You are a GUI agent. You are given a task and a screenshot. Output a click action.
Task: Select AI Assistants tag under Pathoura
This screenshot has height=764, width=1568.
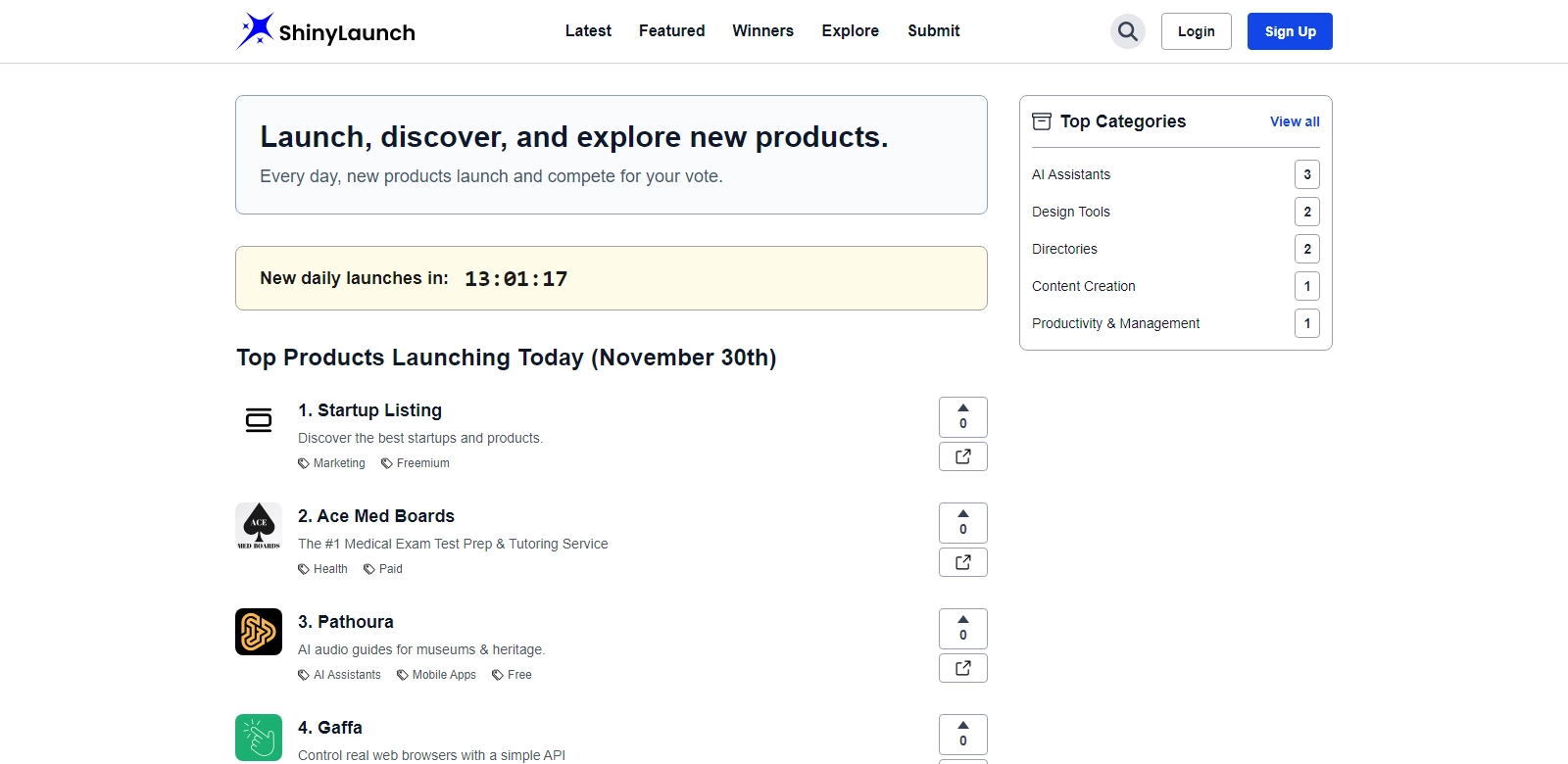[x=339, y=675]
